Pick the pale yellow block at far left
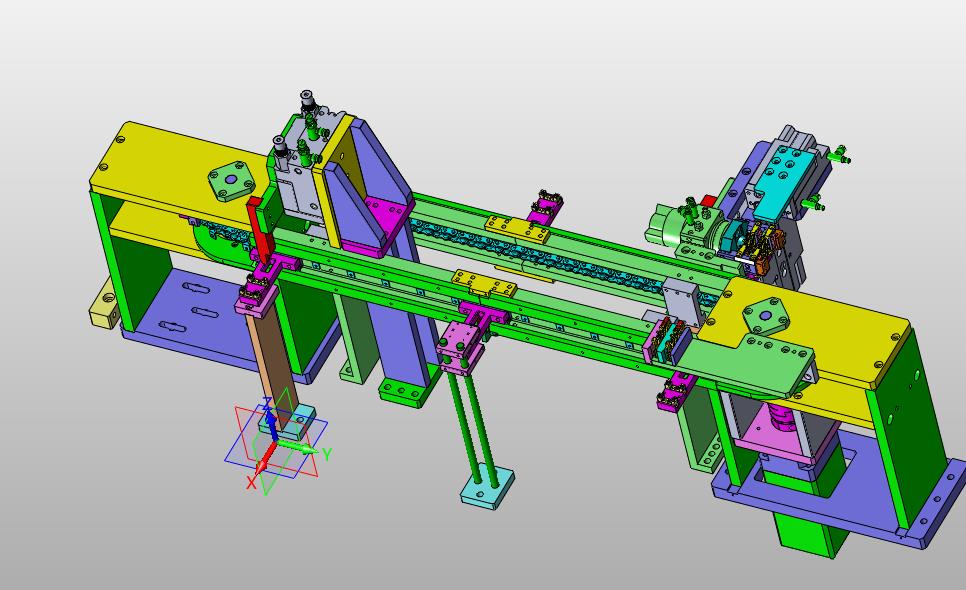 (104, 304)
